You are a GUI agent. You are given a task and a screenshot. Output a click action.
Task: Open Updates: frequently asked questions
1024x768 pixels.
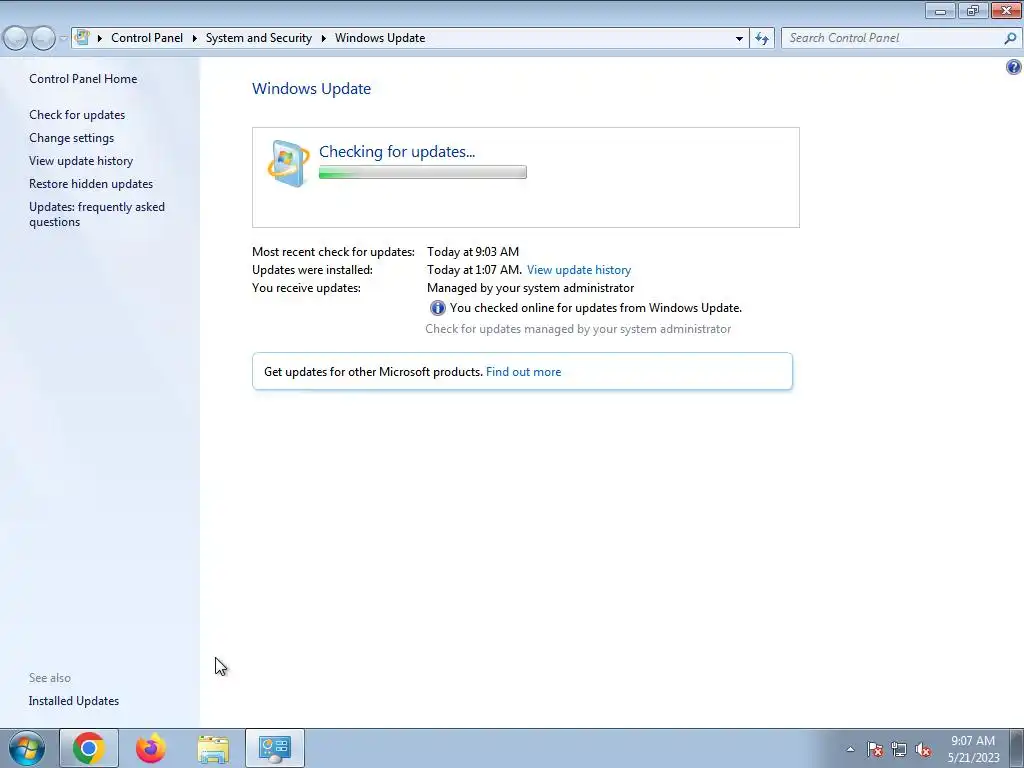(x=97, y=214)
